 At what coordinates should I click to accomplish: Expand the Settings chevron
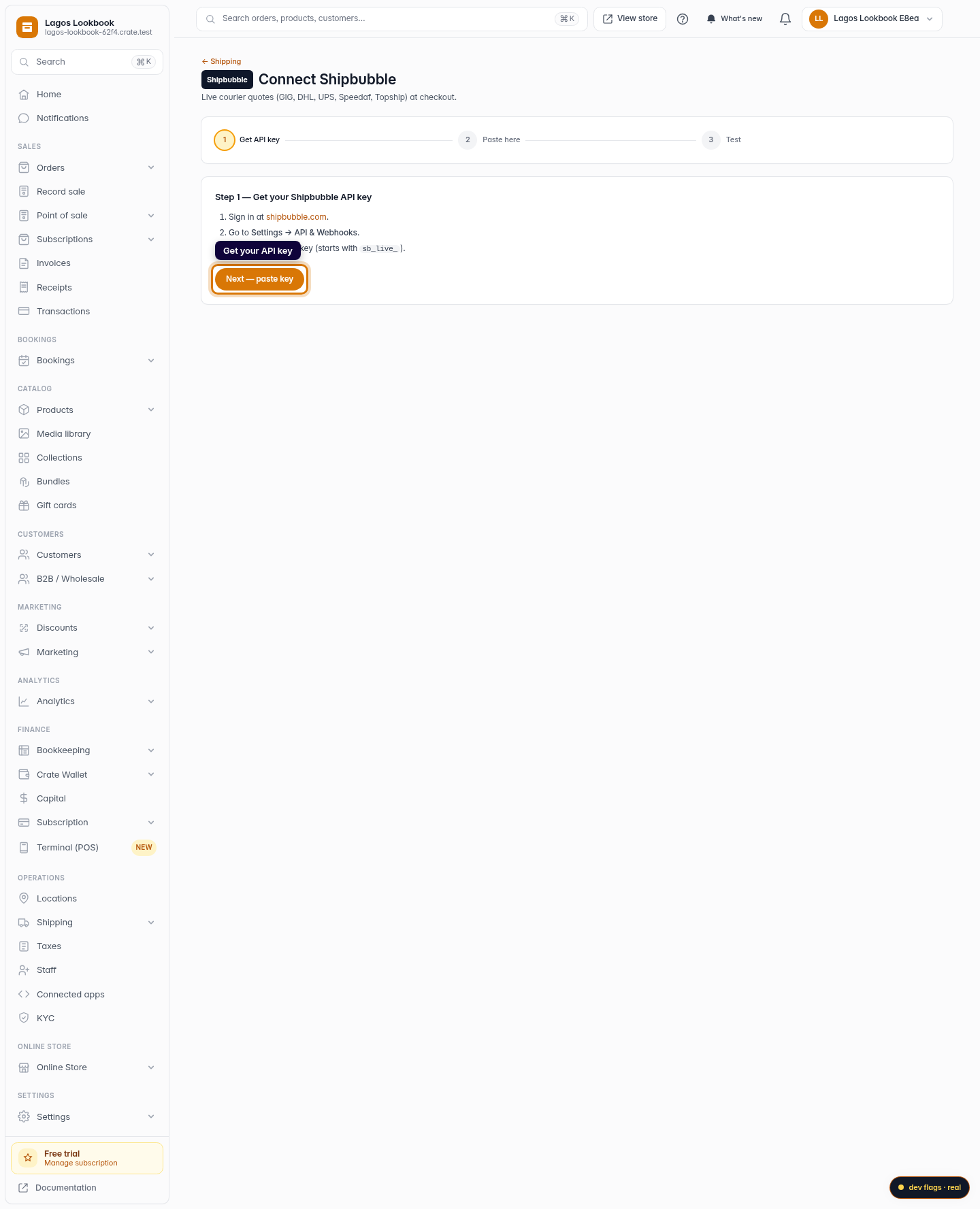[151, 1117]
